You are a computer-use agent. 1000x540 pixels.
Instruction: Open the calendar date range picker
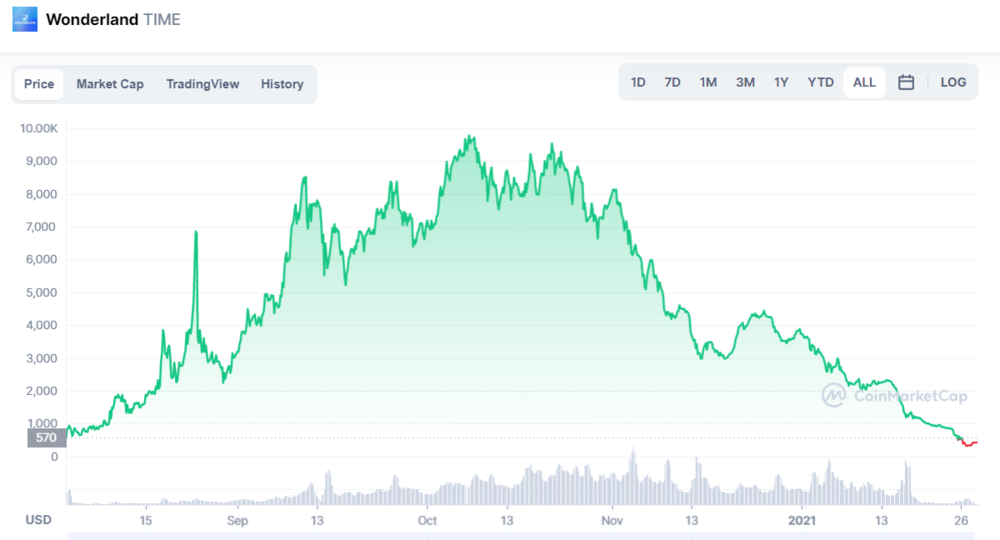[906, 83]
